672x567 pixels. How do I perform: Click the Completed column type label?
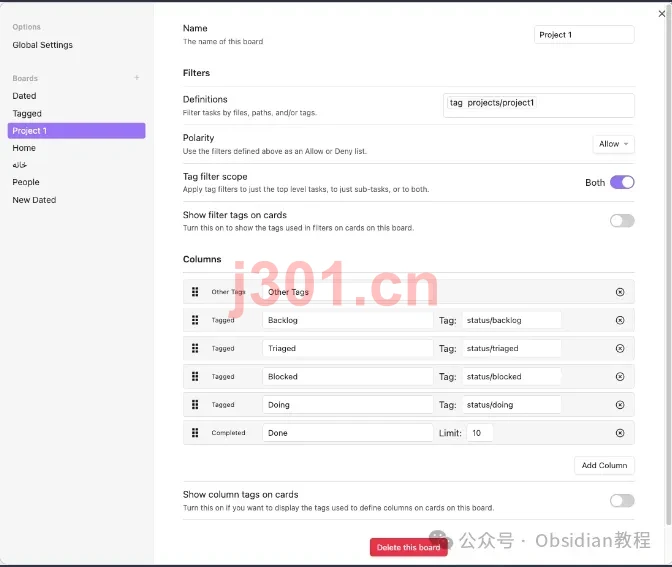(x=228, y=433)
